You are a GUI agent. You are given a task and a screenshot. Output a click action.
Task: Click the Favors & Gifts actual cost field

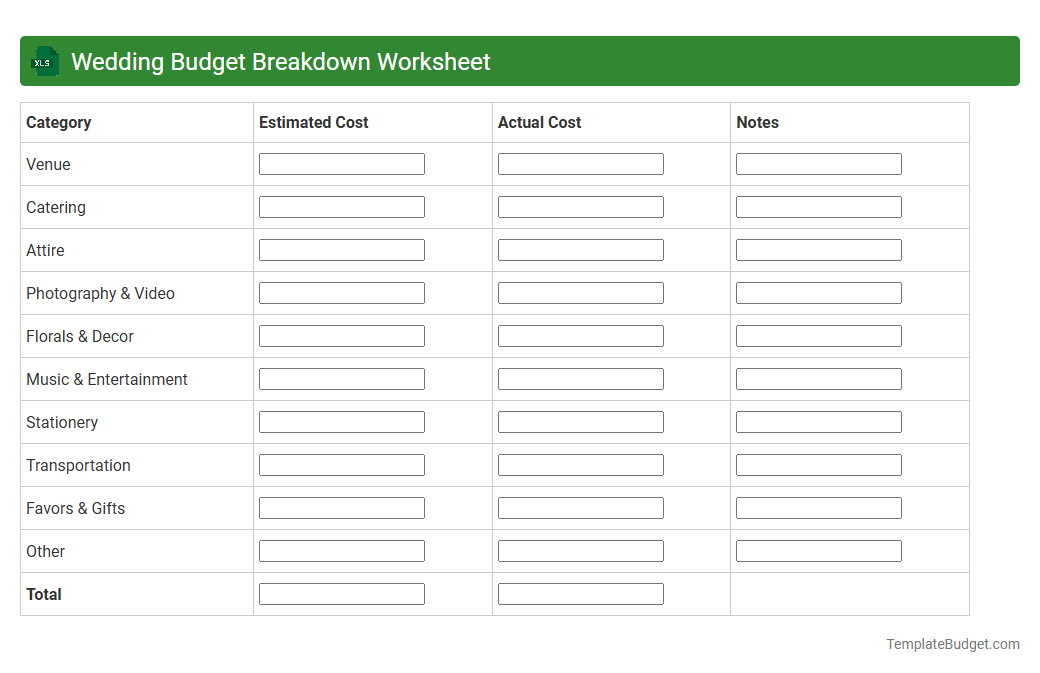[x=580, y=507]
